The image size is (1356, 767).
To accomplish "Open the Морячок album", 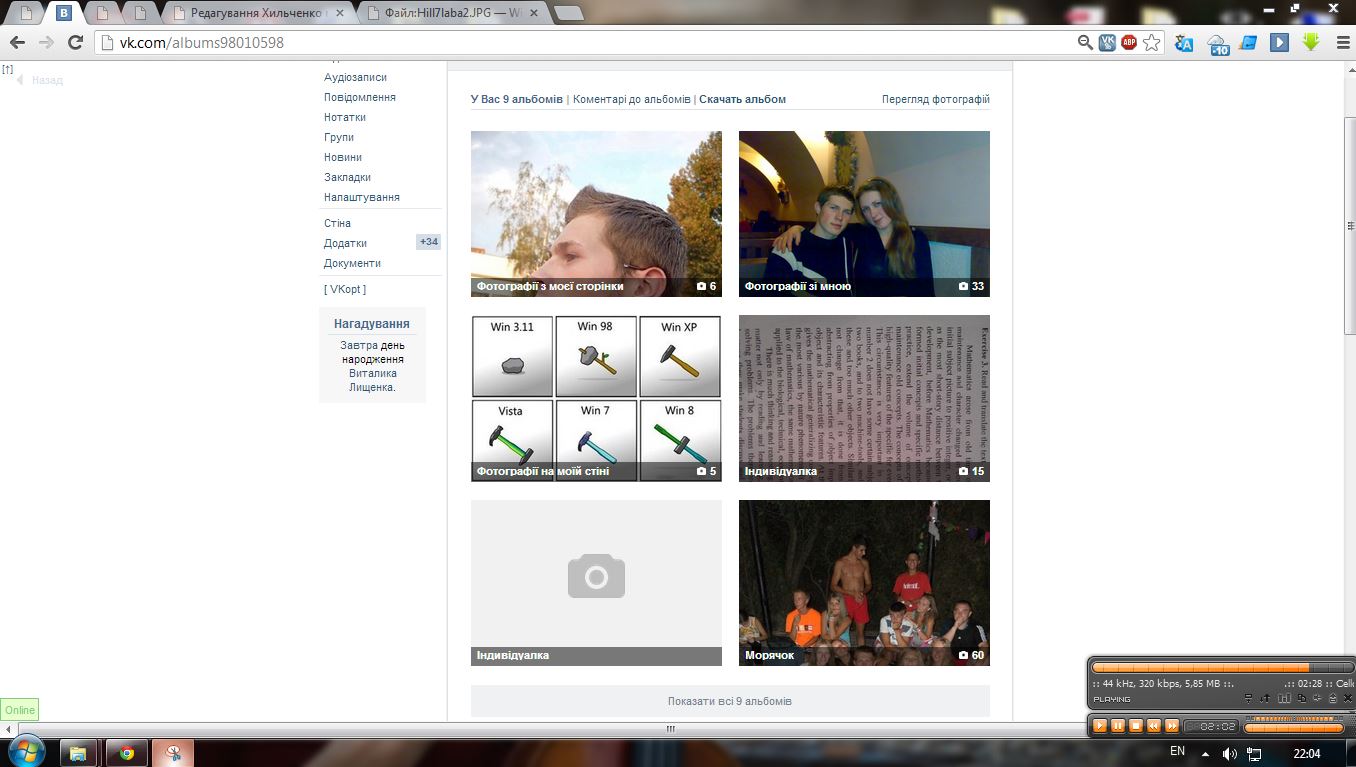I will coord(864,583).
